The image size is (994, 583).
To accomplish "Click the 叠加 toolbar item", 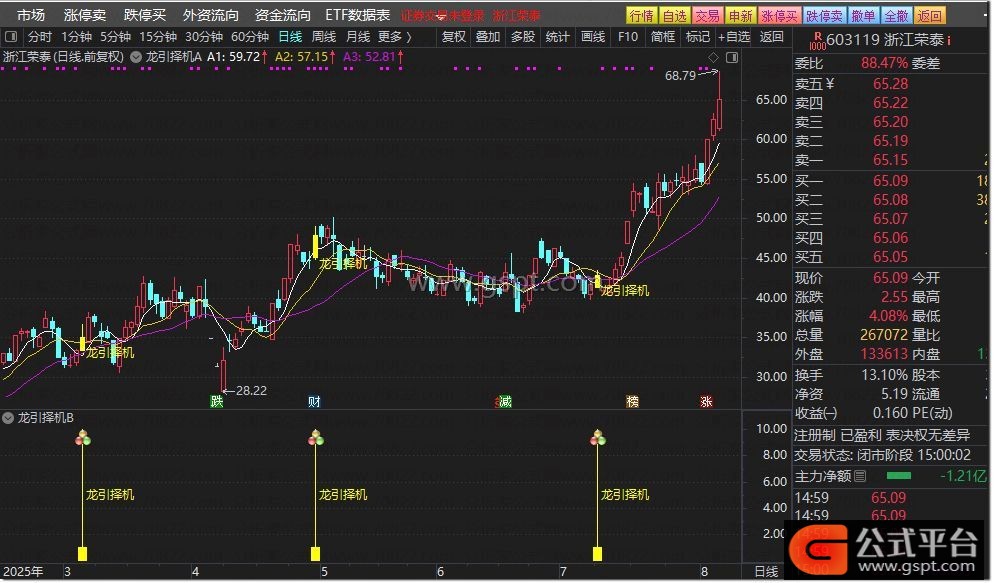I will [x=488, y=37].
